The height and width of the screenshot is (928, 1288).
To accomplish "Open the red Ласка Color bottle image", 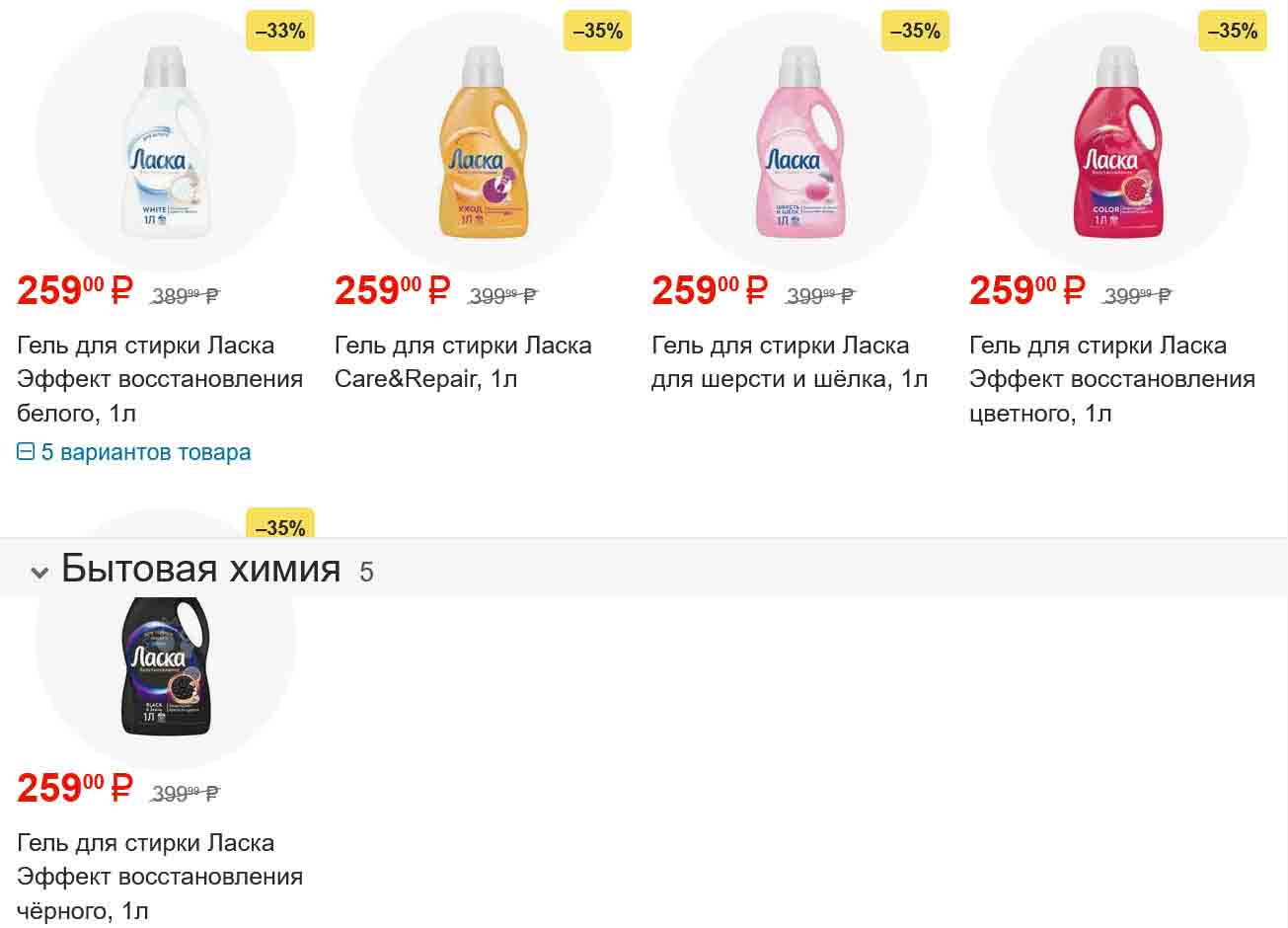I will tap(1117, 143).
